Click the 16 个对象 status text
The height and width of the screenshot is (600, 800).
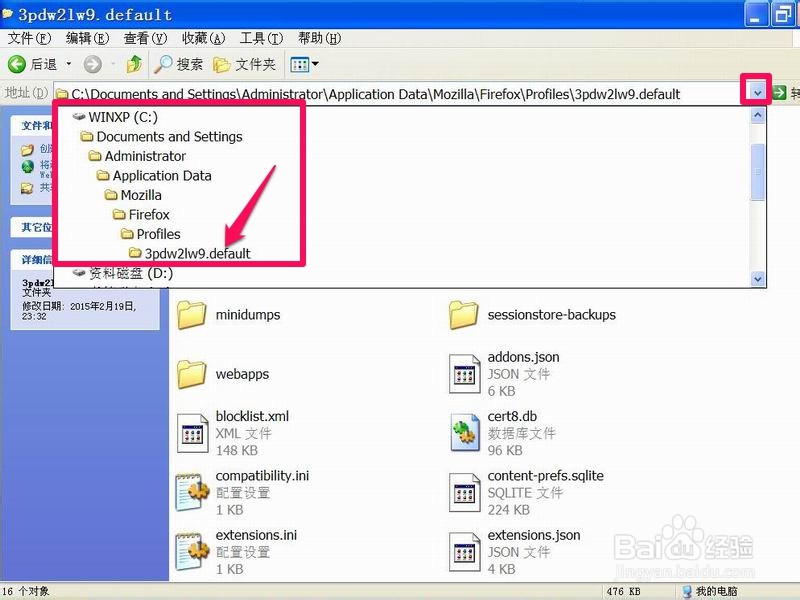coord(26,592)
